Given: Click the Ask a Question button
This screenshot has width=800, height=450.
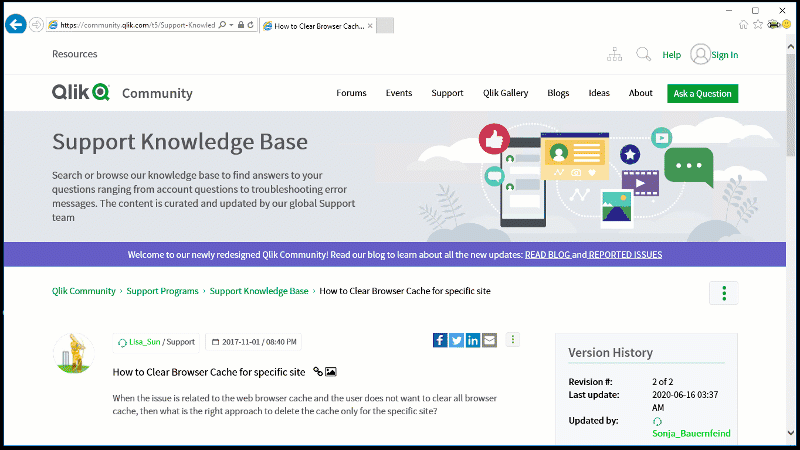Looking at the screenshot, I should pyautogui.click(x=703, y=93).
